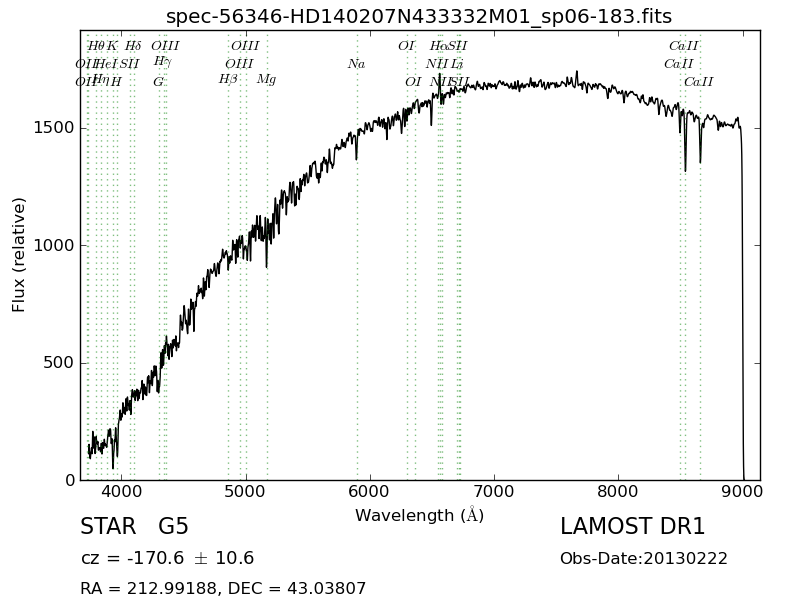Select the 'Obs-Date:20130222' text
The height and width of the screenshot is (600, 800).
[643, 558]
